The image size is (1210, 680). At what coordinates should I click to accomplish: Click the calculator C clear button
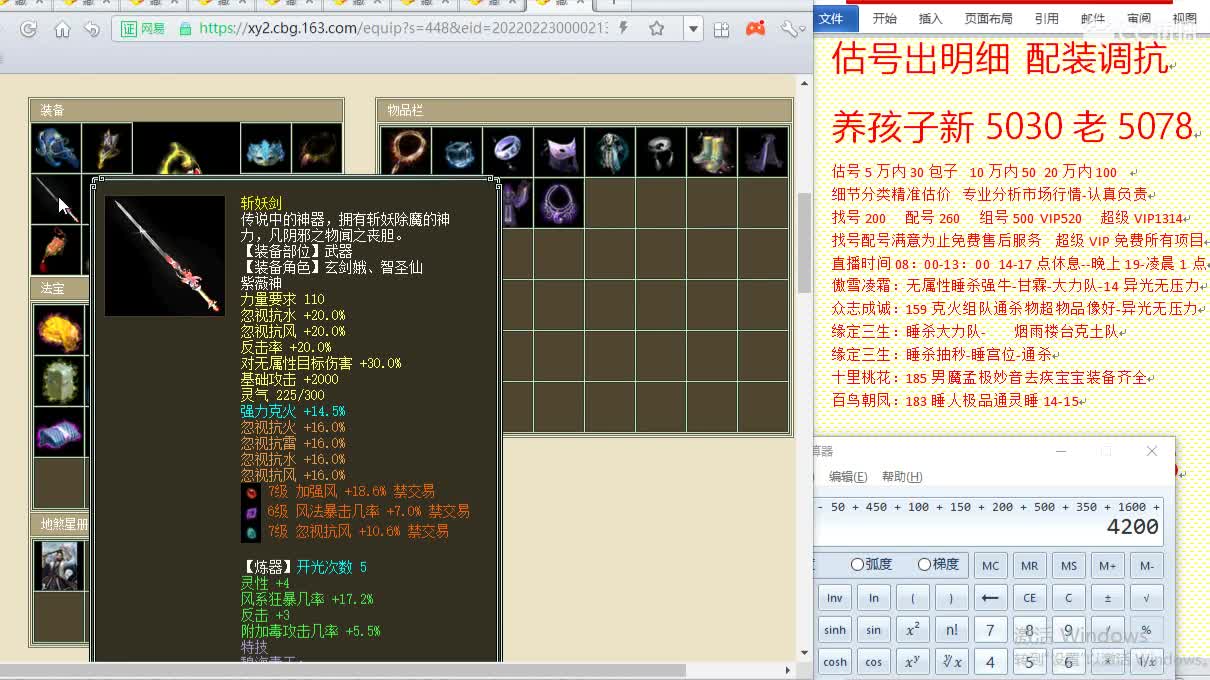[x=1068, y=598]
